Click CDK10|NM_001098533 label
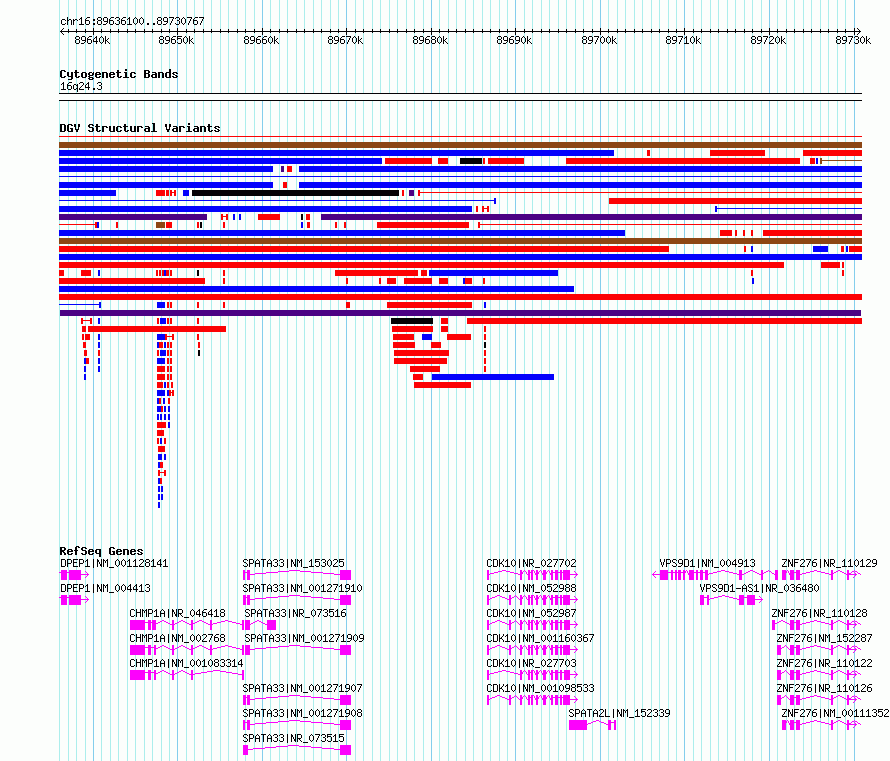This screenshot has width=890, height=761. (x=540, y=688)
